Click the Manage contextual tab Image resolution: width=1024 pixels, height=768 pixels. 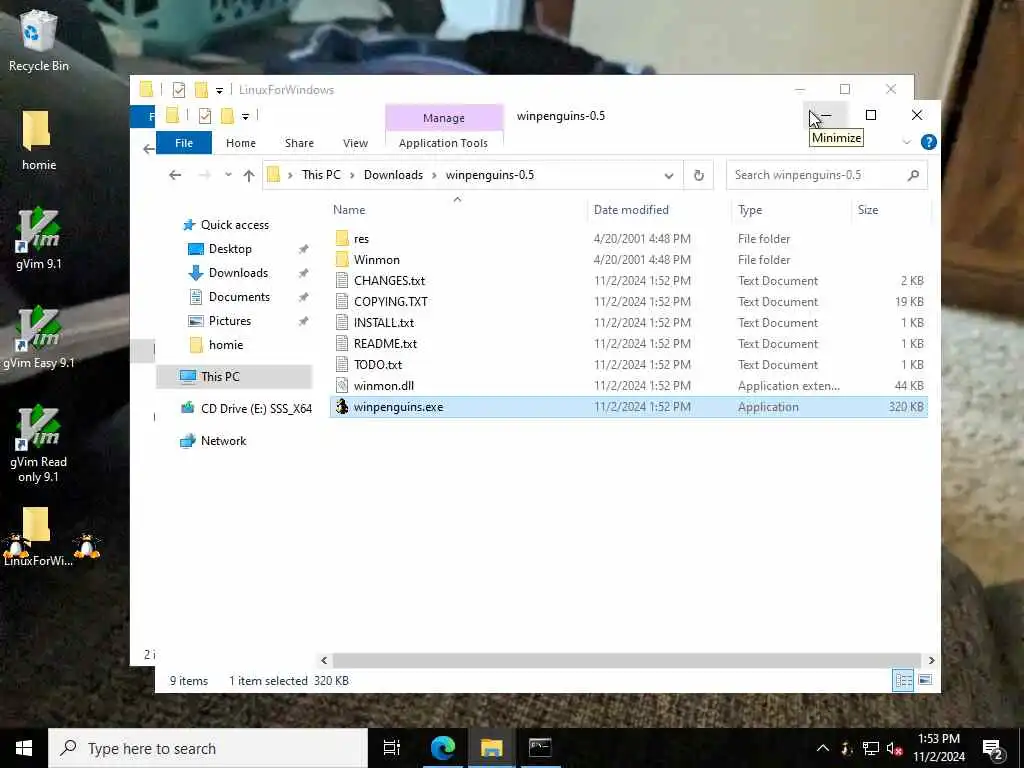pyautogui.click(x=443, y=118)
